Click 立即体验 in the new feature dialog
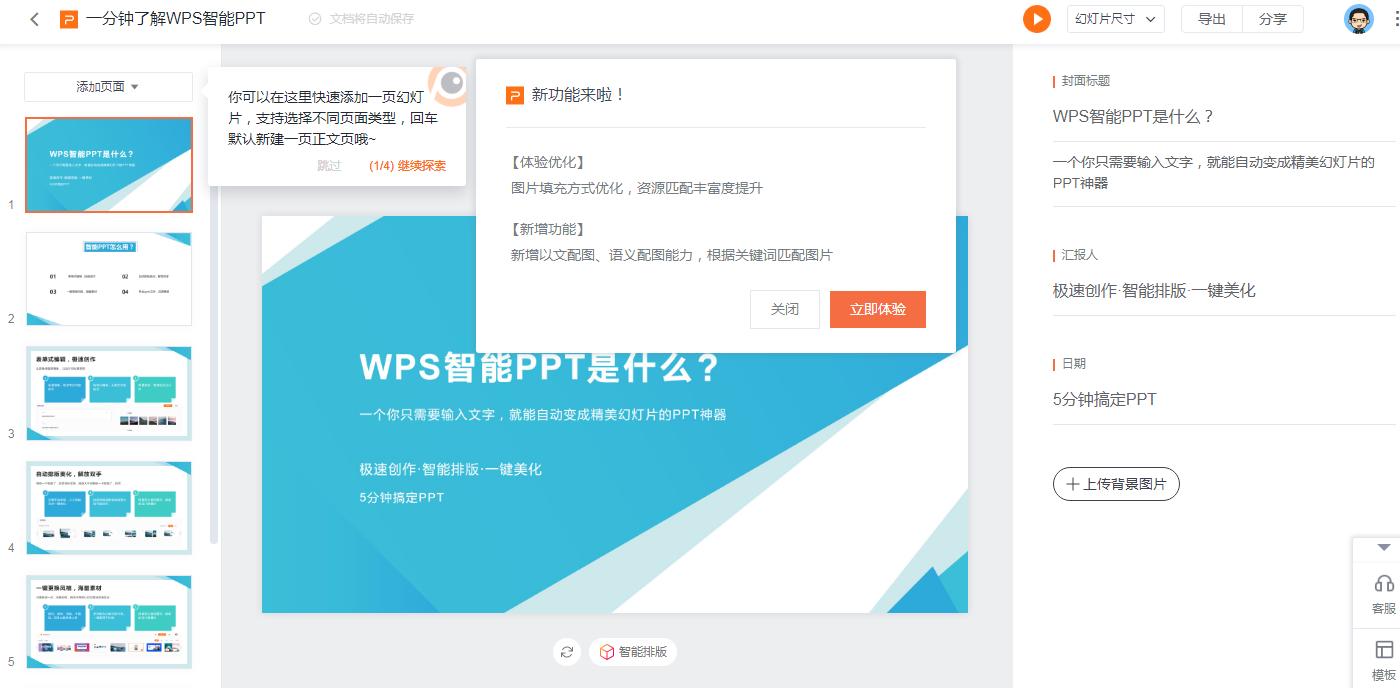Viewport: 1400px width, 688px height. (x=877, y=309)
